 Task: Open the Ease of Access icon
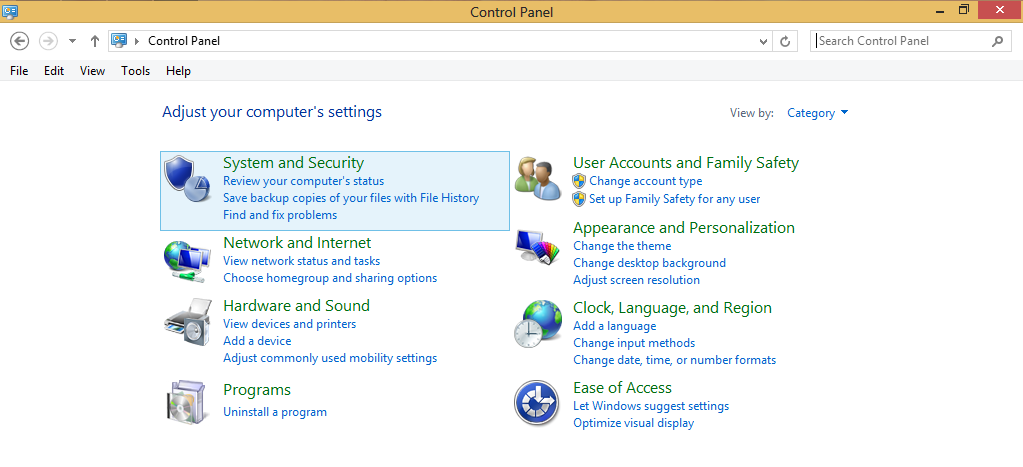pyautogui.click(x=538, y=402)
